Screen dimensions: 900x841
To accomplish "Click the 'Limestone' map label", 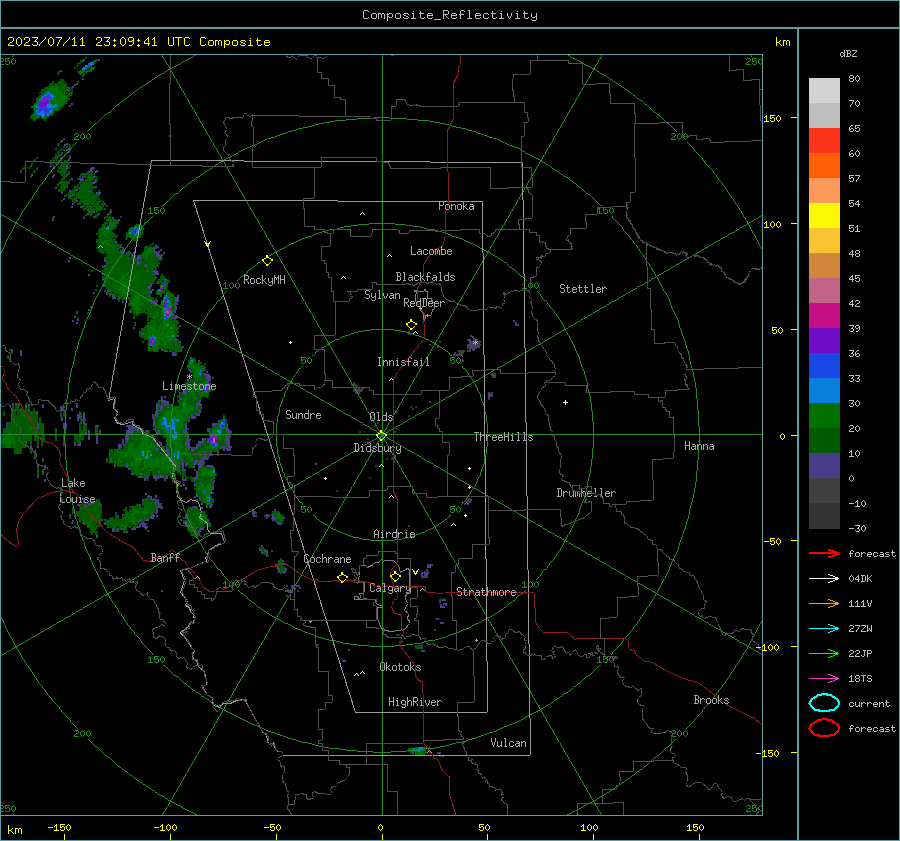I will pyautogui.click(x=189, y=386).
